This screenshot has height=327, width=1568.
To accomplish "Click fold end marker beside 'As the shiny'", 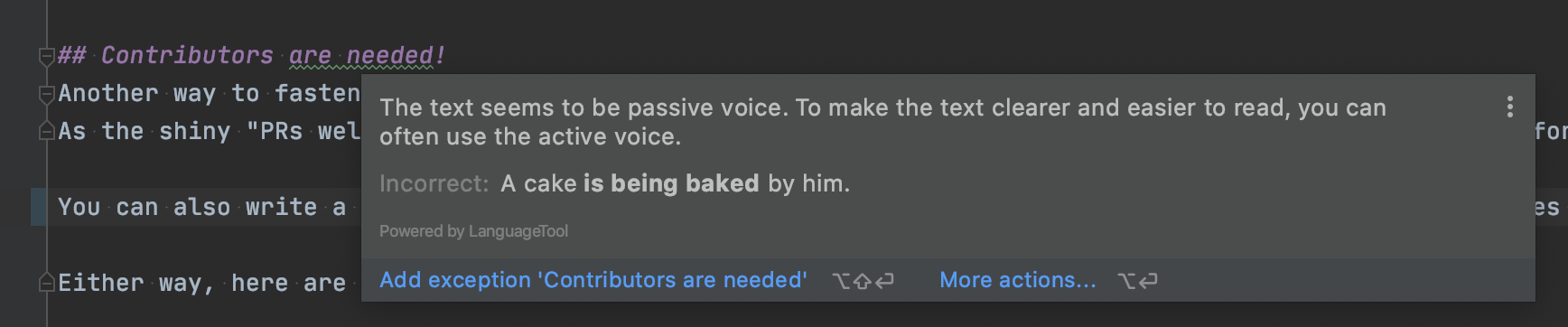I will coord(47,132).
